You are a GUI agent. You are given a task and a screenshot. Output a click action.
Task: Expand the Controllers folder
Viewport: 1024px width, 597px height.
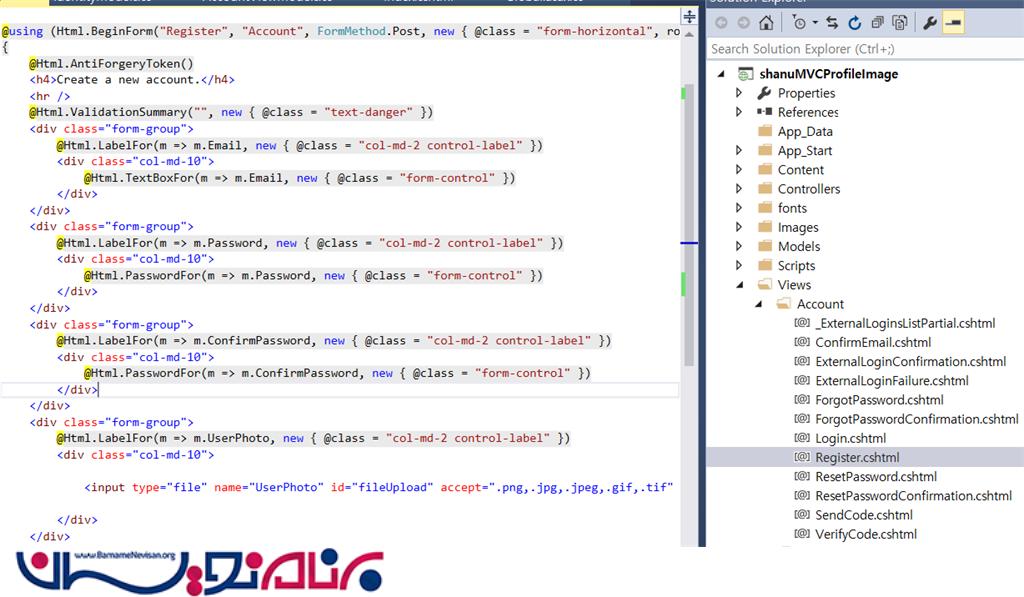tap(739, 189)
